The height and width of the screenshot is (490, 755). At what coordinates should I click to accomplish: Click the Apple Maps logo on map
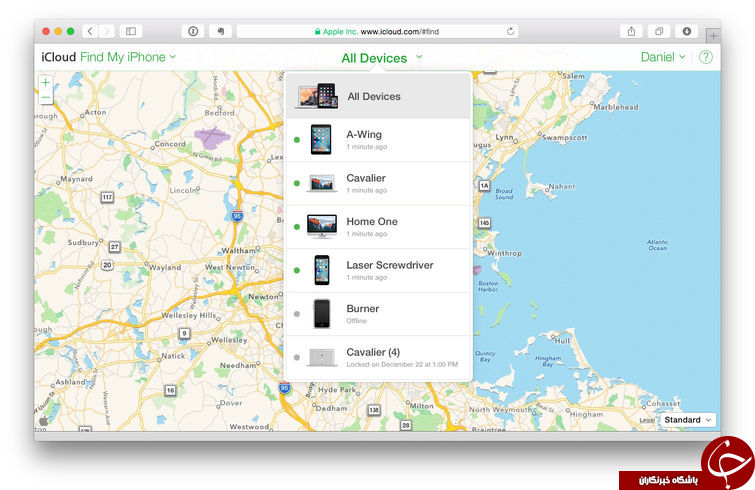[43, 422]
